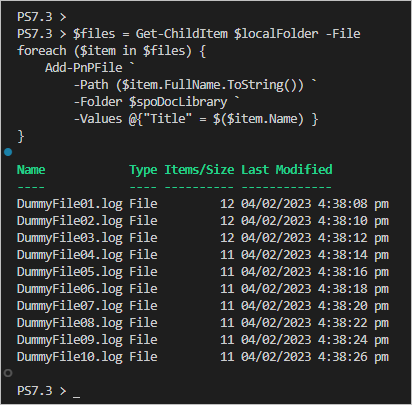This screenshot has width=412, height=405.
Task: Click the -Values parameter text
Action: click(x=98, y=119)
